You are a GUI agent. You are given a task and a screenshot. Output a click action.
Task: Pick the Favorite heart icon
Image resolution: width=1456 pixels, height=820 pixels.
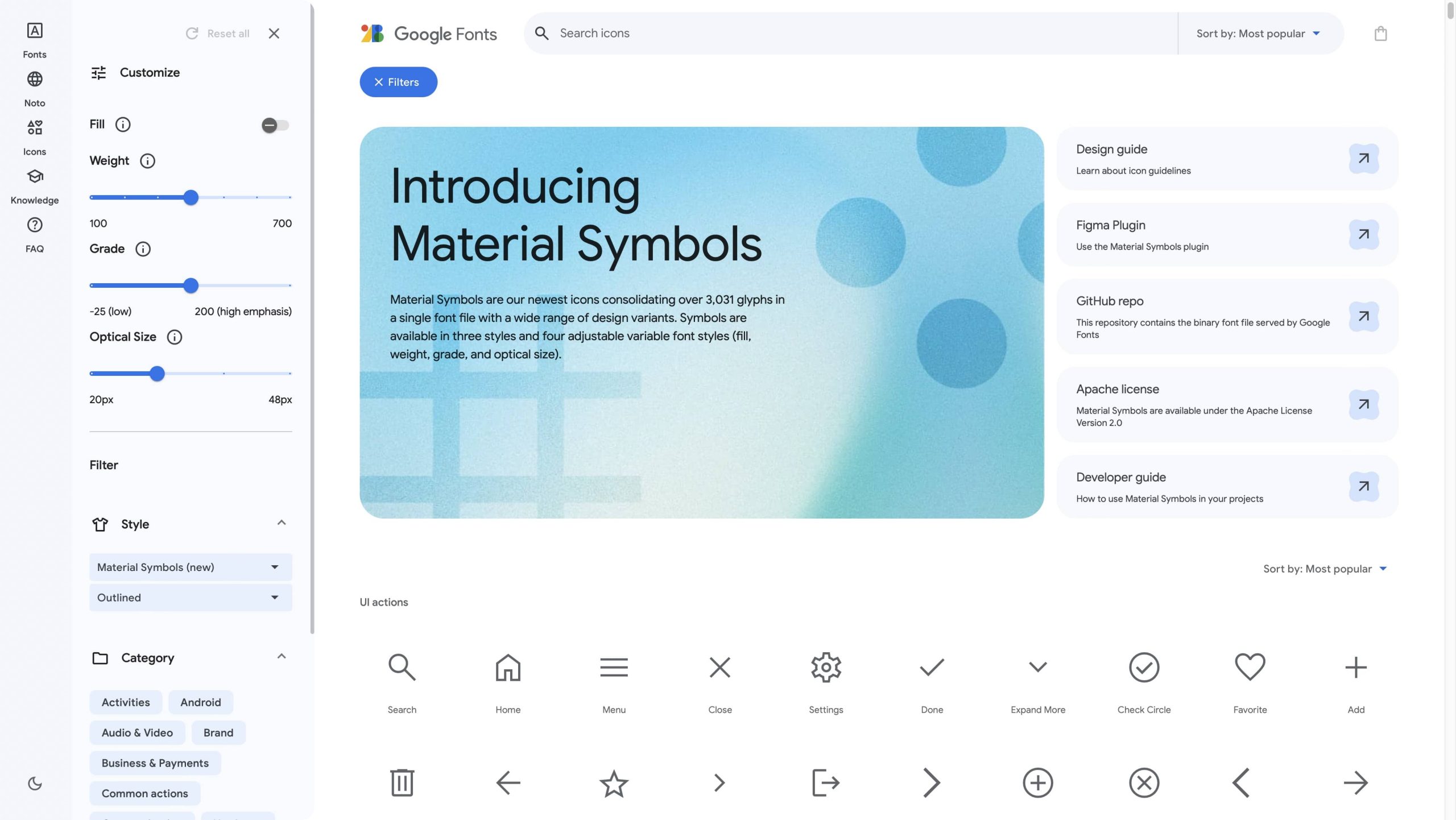pos(1250,667)
